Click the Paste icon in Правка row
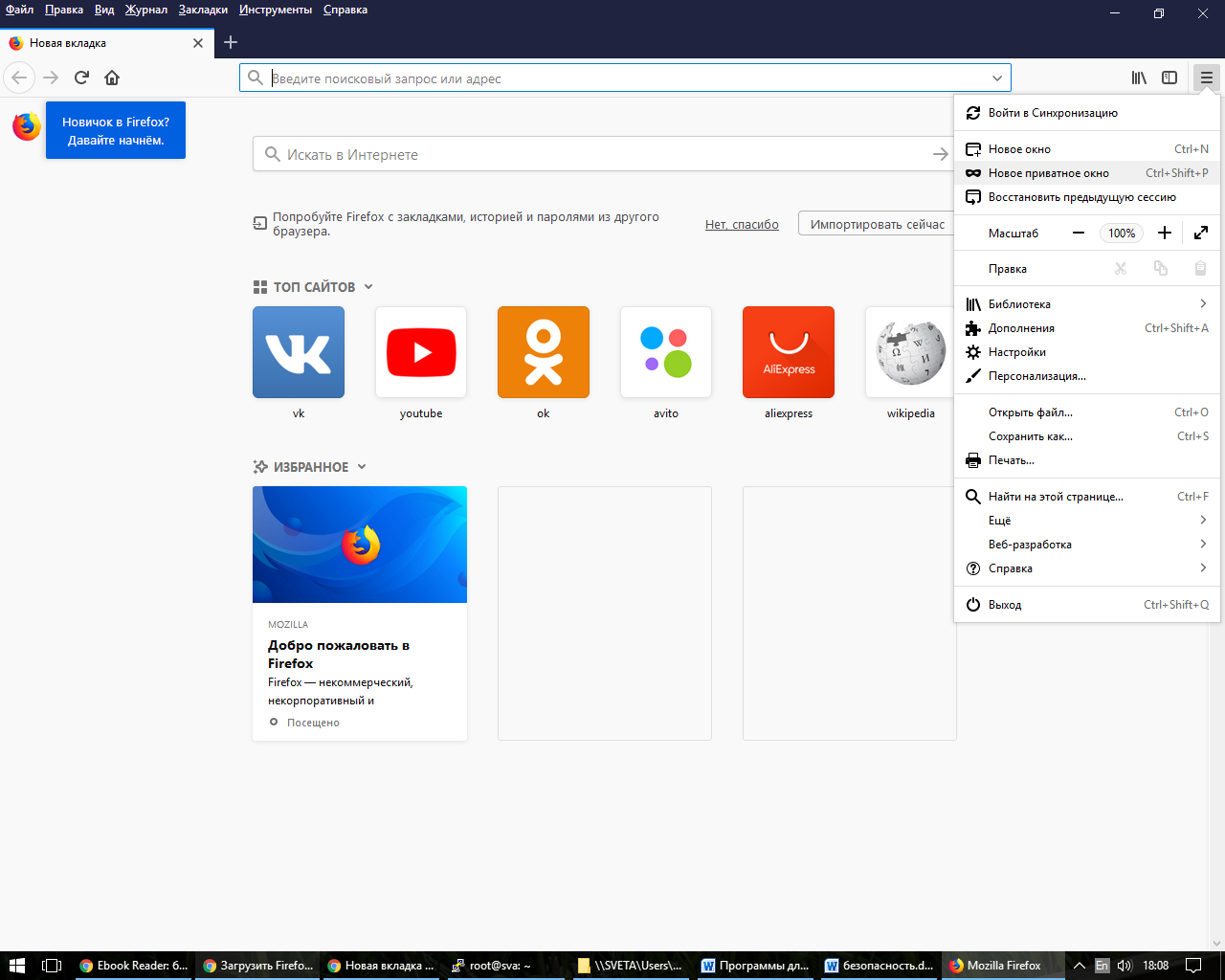This screenshot has width=1225, height=980. point(1200,269)
